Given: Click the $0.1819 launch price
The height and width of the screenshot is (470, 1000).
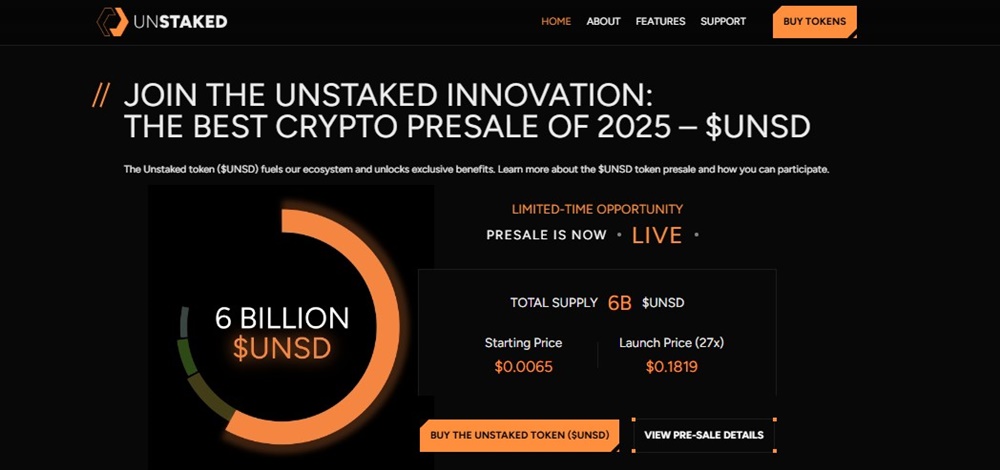Looking at the screenshot, I should click(x=671, y=367).
